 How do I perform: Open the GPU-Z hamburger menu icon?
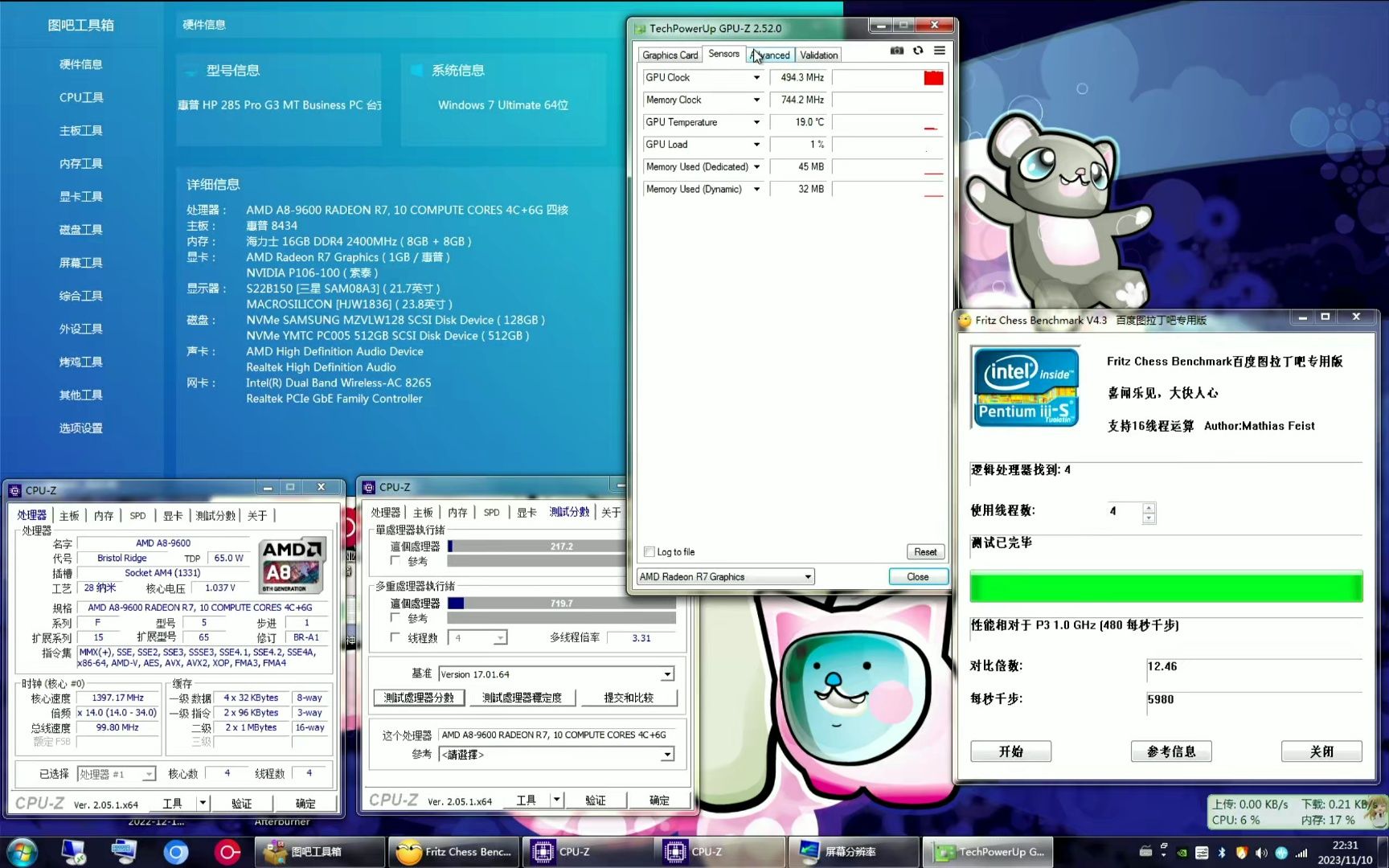[x=940, y=51]
